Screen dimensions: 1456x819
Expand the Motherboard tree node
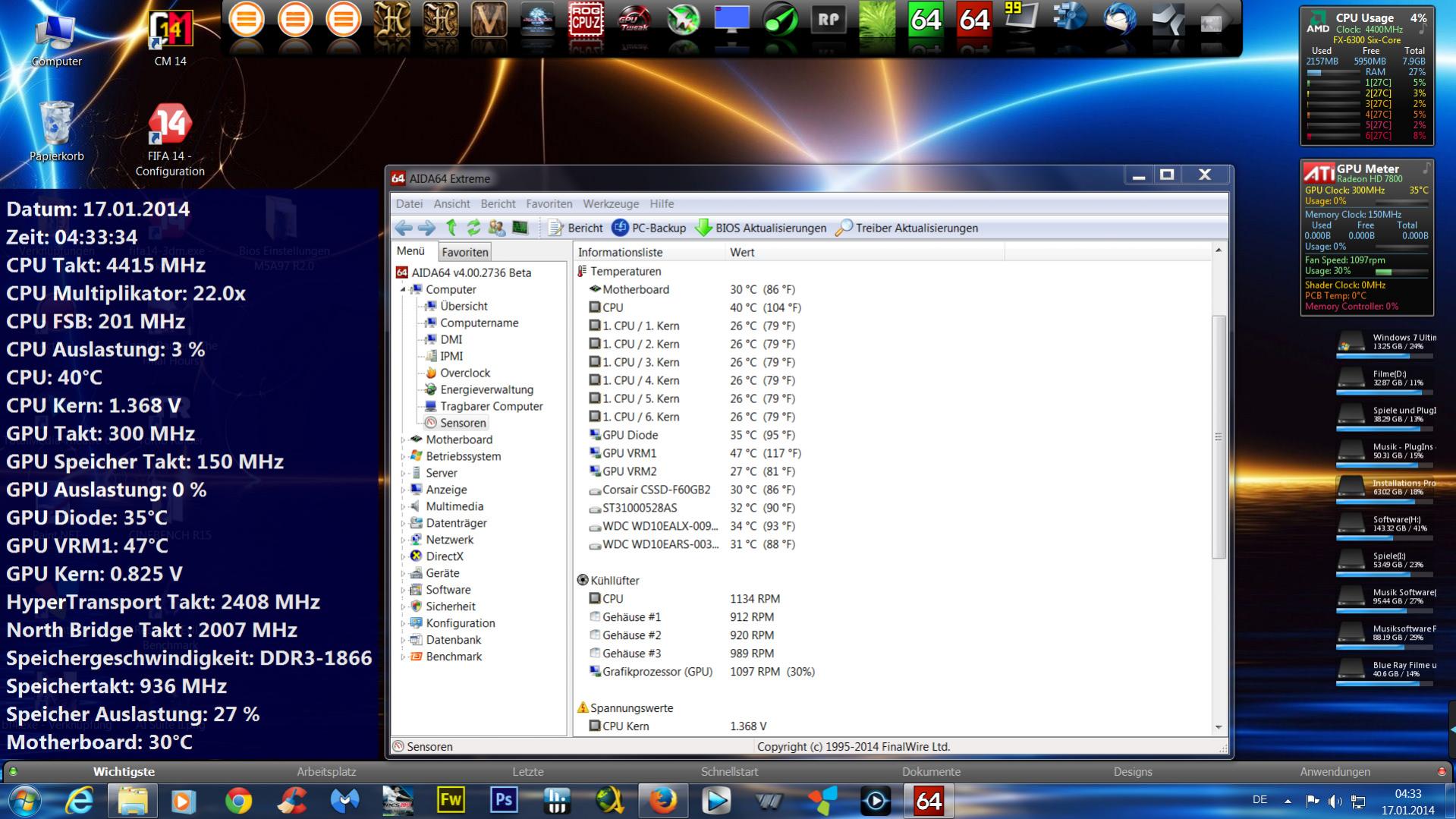click(x=404, y=439)
